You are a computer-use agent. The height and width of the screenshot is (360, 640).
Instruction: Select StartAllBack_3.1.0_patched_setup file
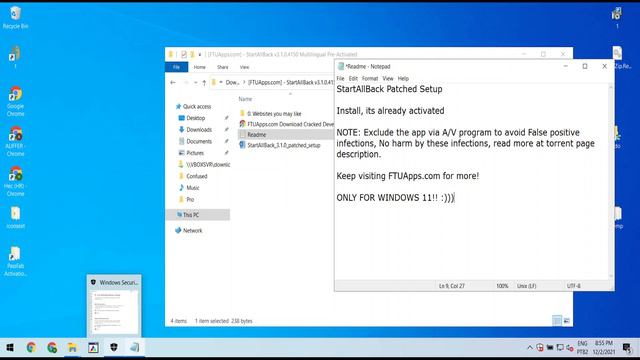tap(280, 145)
